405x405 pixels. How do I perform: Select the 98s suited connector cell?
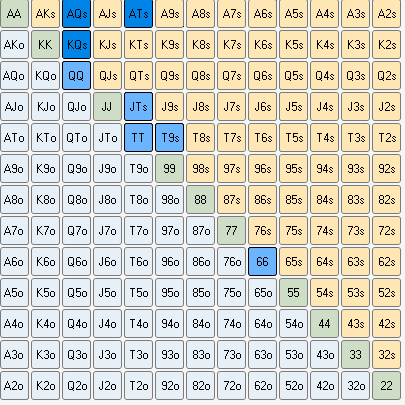point(200,169)
